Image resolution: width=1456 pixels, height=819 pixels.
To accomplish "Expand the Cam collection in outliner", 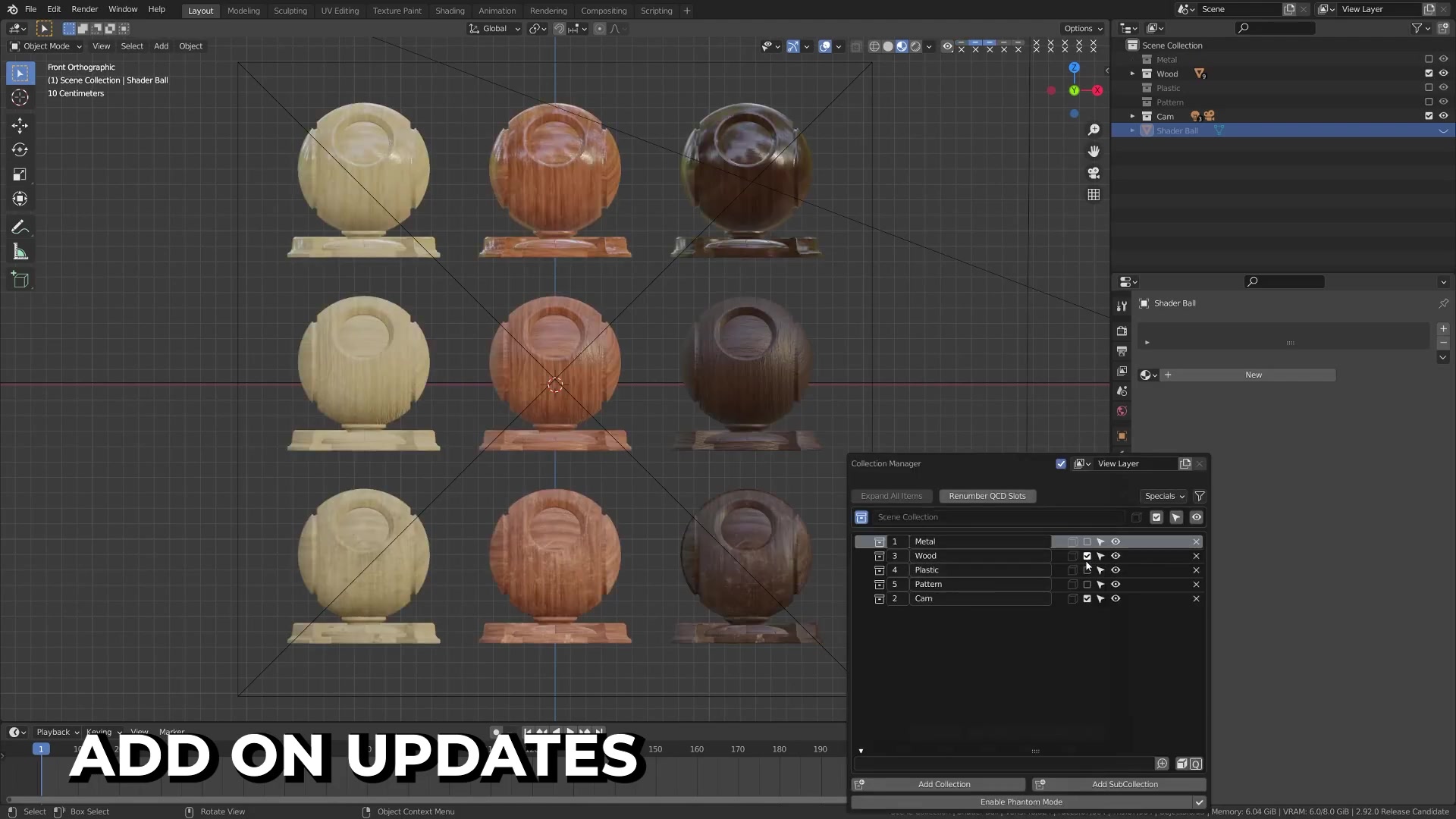I will [1131, 116].
